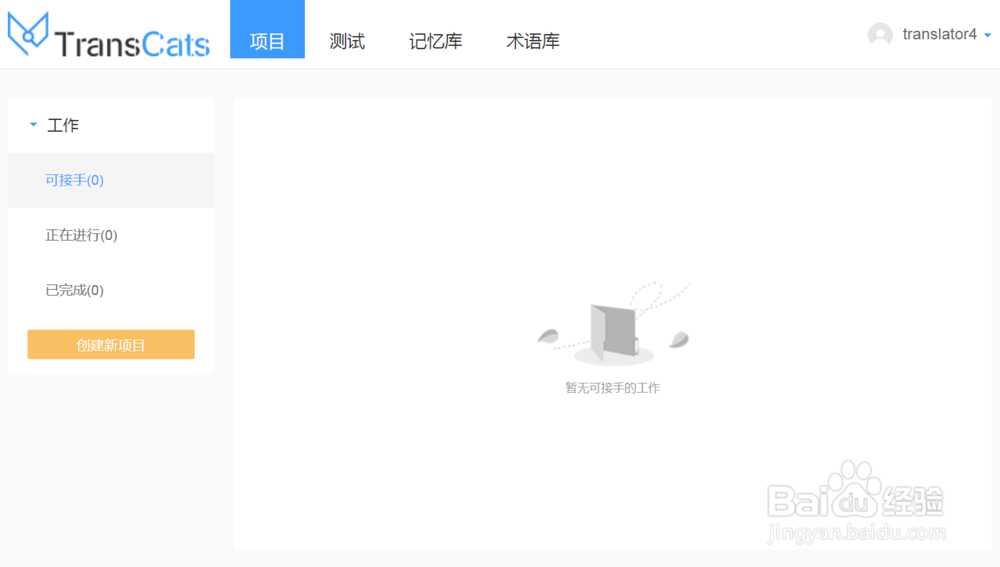View 已完成(0) work list

(x=111, y=290)
